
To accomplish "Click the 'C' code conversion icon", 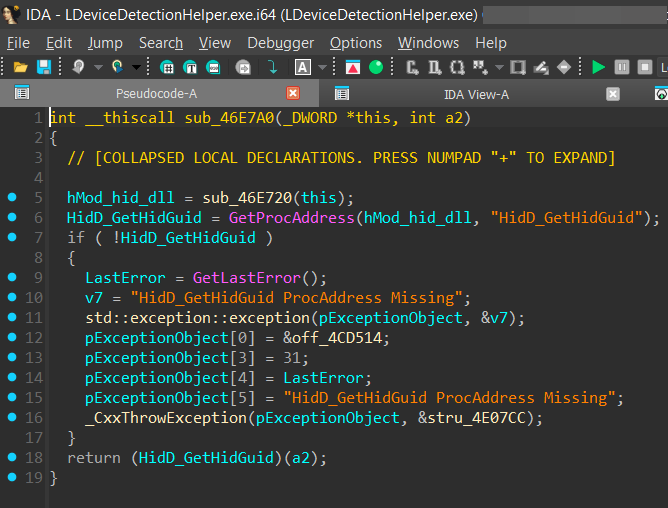I will (412, 67).
